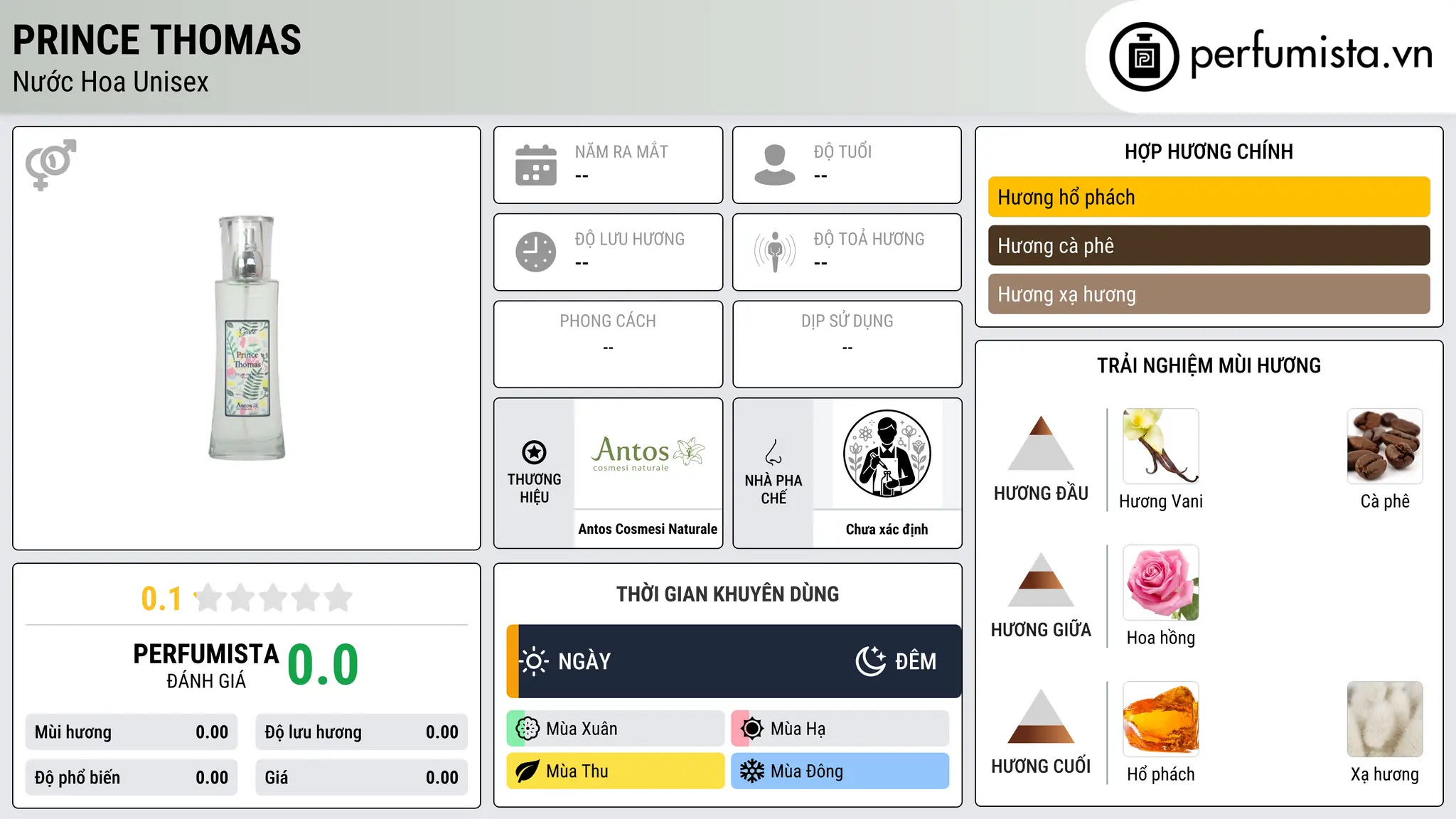Click the sun icon for Mùa Hạ
1456x819 pixels.
point(752,729)
